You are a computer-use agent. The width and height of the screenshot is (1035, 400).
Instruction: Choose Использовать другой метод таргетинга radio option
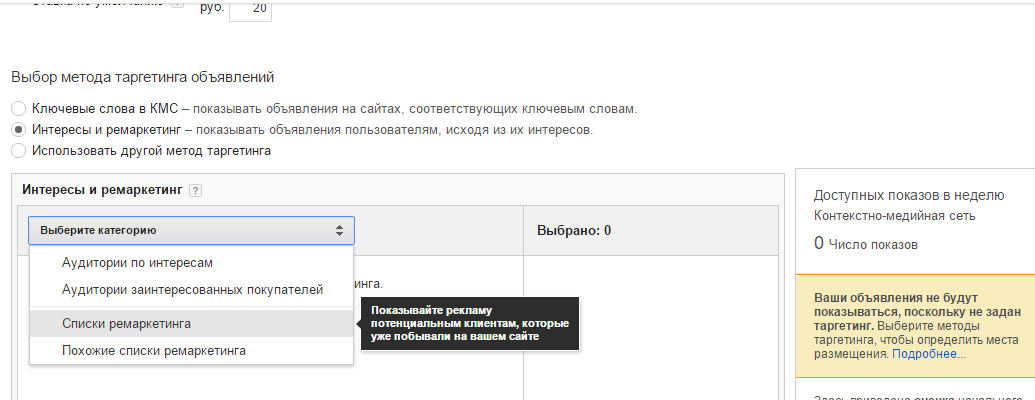point(18,151)
